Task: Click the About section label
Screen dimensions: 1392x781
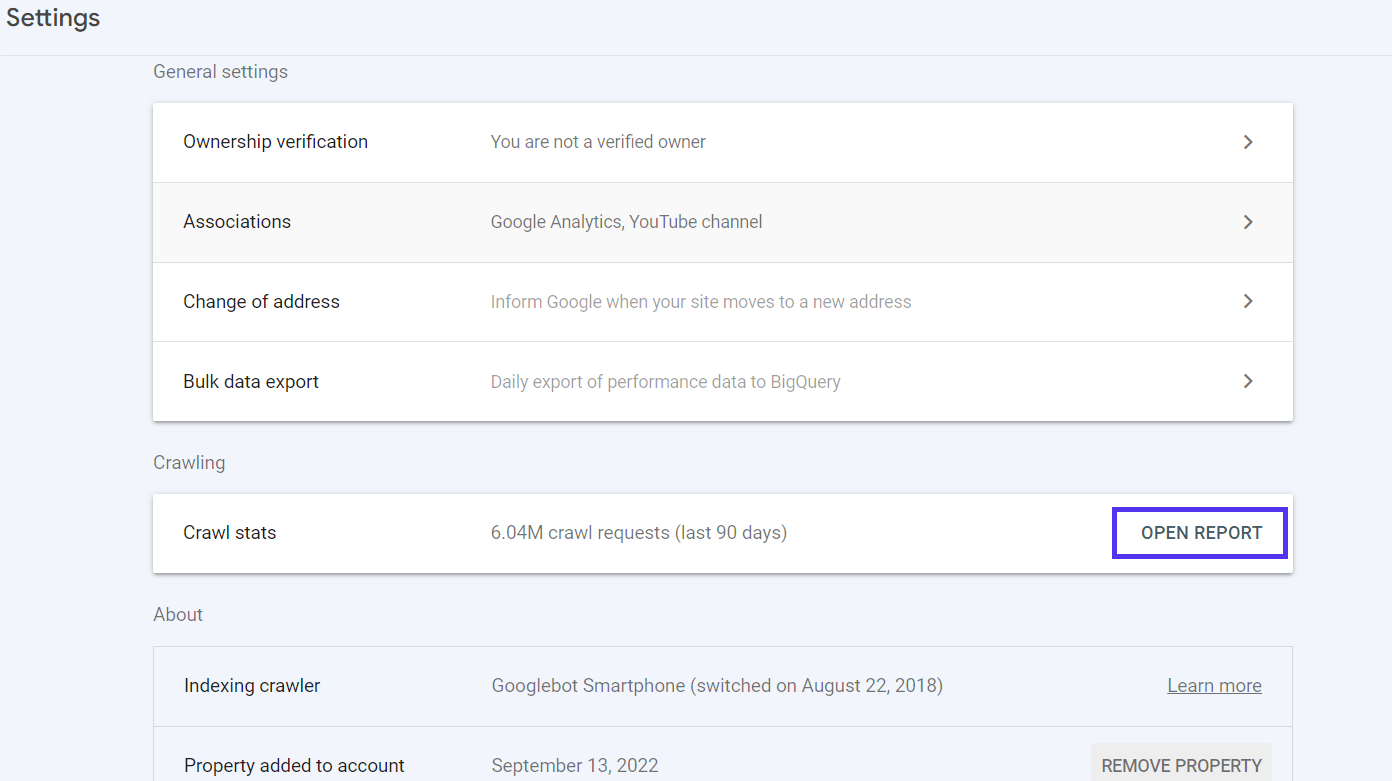Action: coord(178,614)
